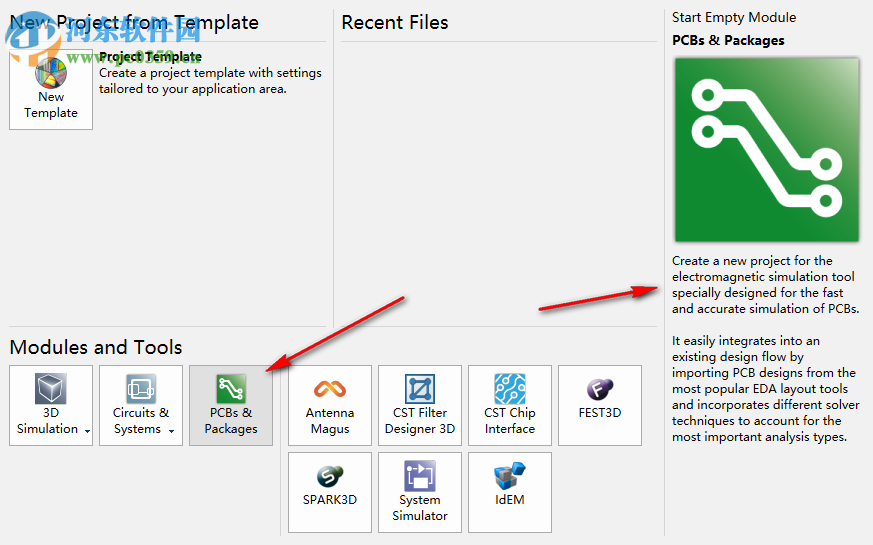Viewport: 873px width, 545px height.
Task: Click the 'Project Template' heading text
Action: pyautogui.click(x=150, y=57)
